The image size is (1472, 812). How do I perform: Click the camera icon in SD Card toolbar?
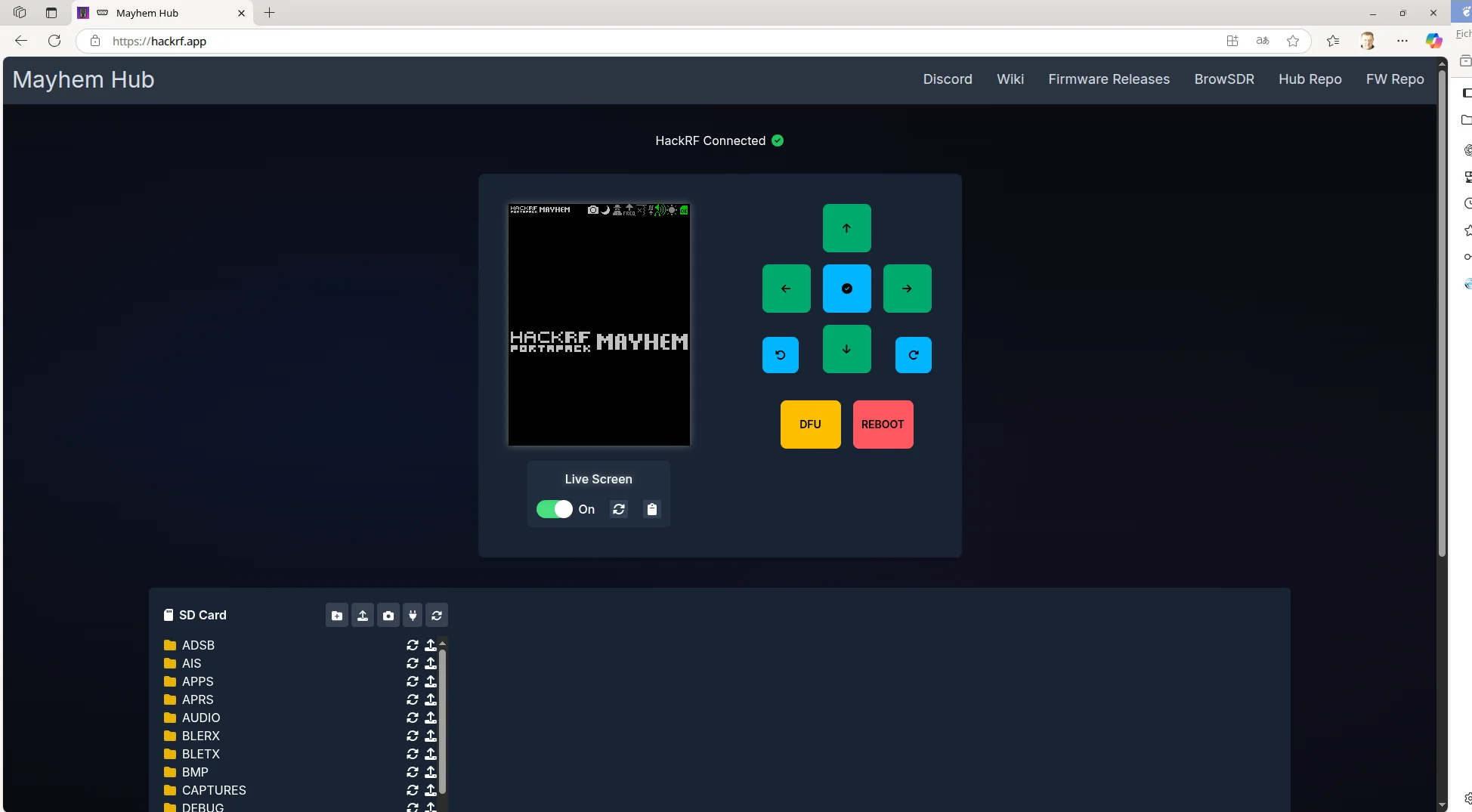[x=388, y=616]
